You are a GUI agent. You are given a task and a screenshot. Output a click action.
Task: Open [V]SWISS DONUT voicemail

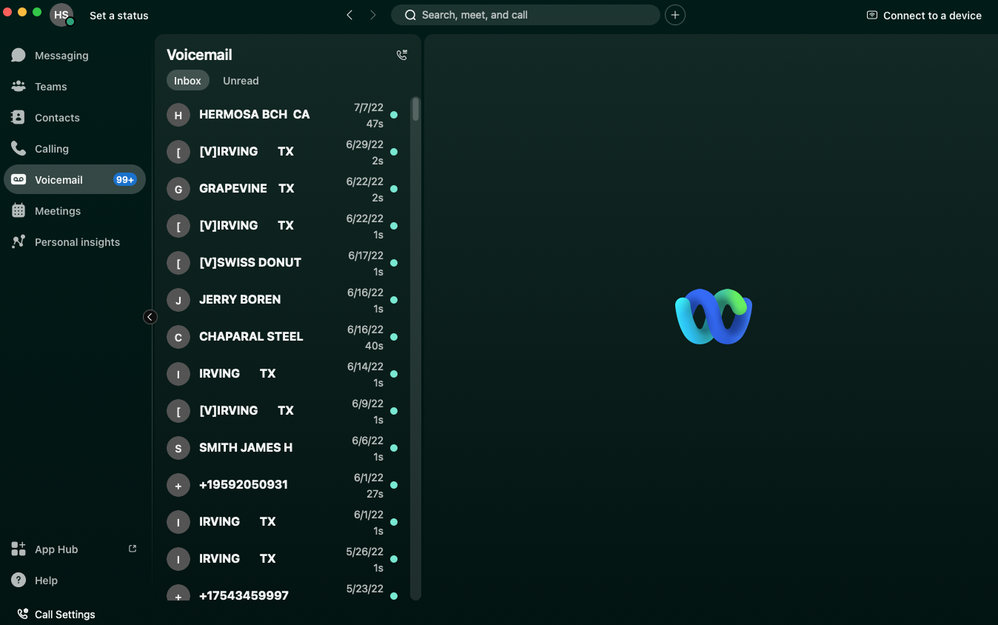(x=283, y=263)
